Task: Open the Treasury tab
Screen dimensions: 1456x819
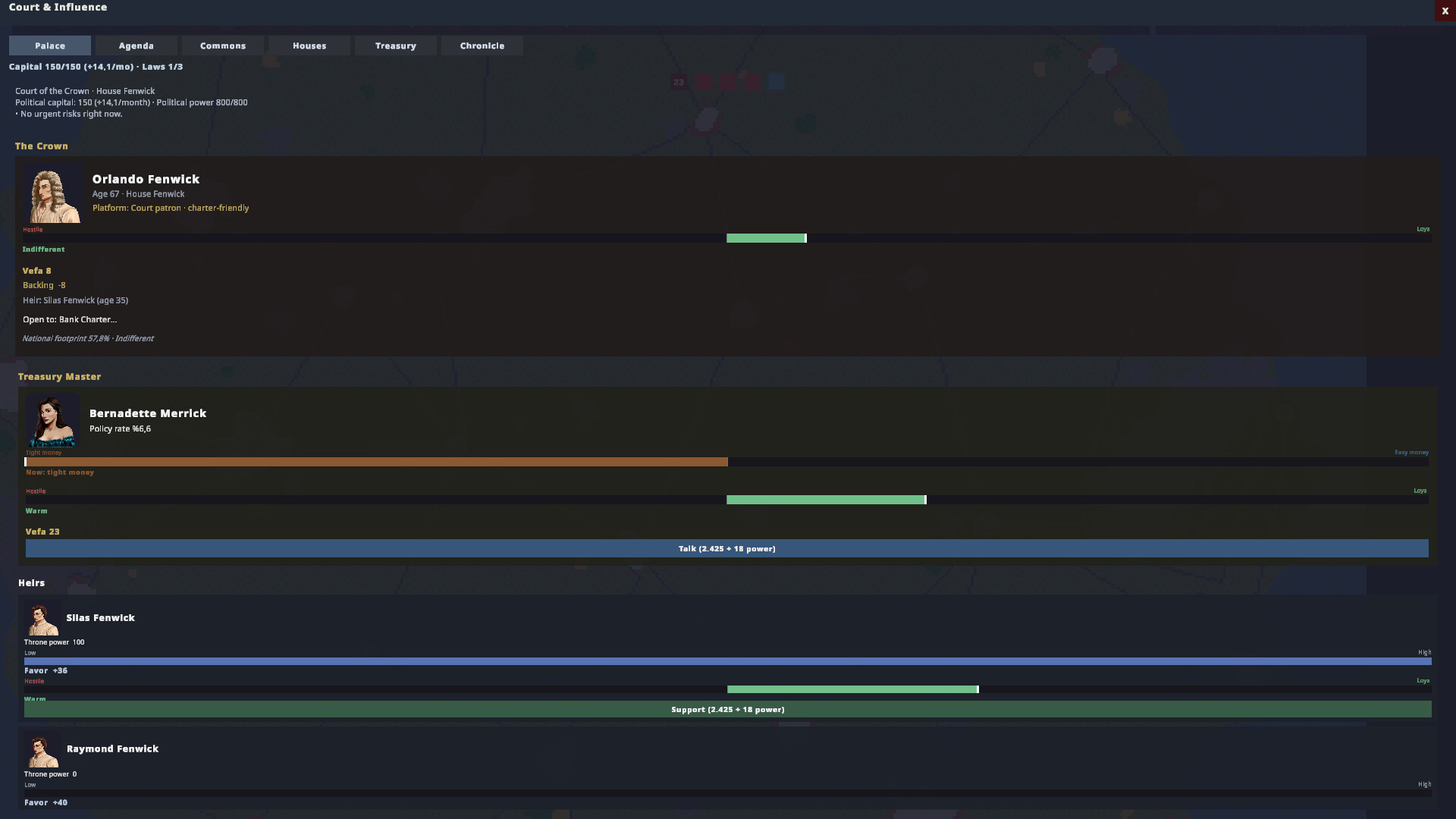Action: (396, 45)
